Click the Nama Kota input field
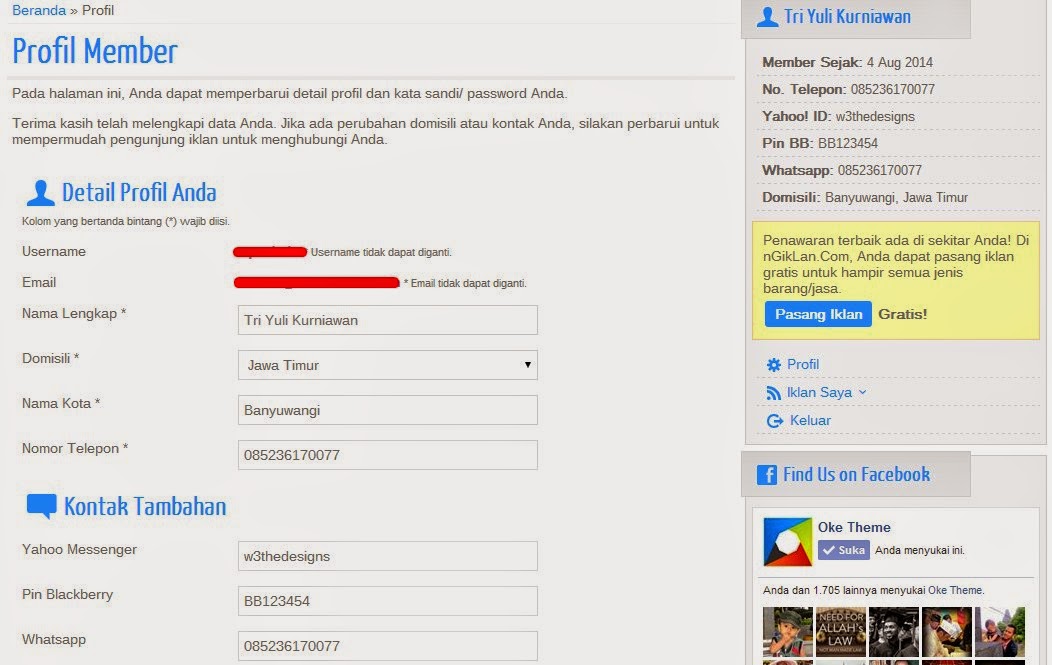The image size is (1052, 665). [388, 410]
